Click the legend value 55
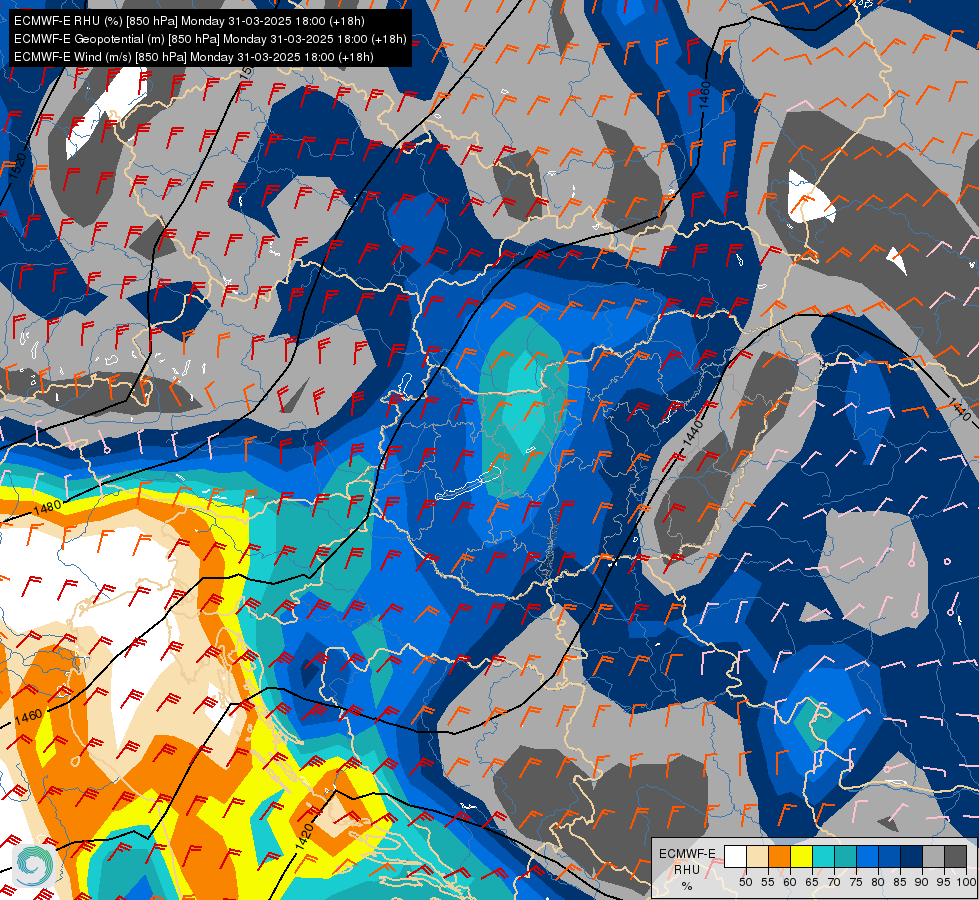Screen dimensions: 979x900 [x=768, y=883]
